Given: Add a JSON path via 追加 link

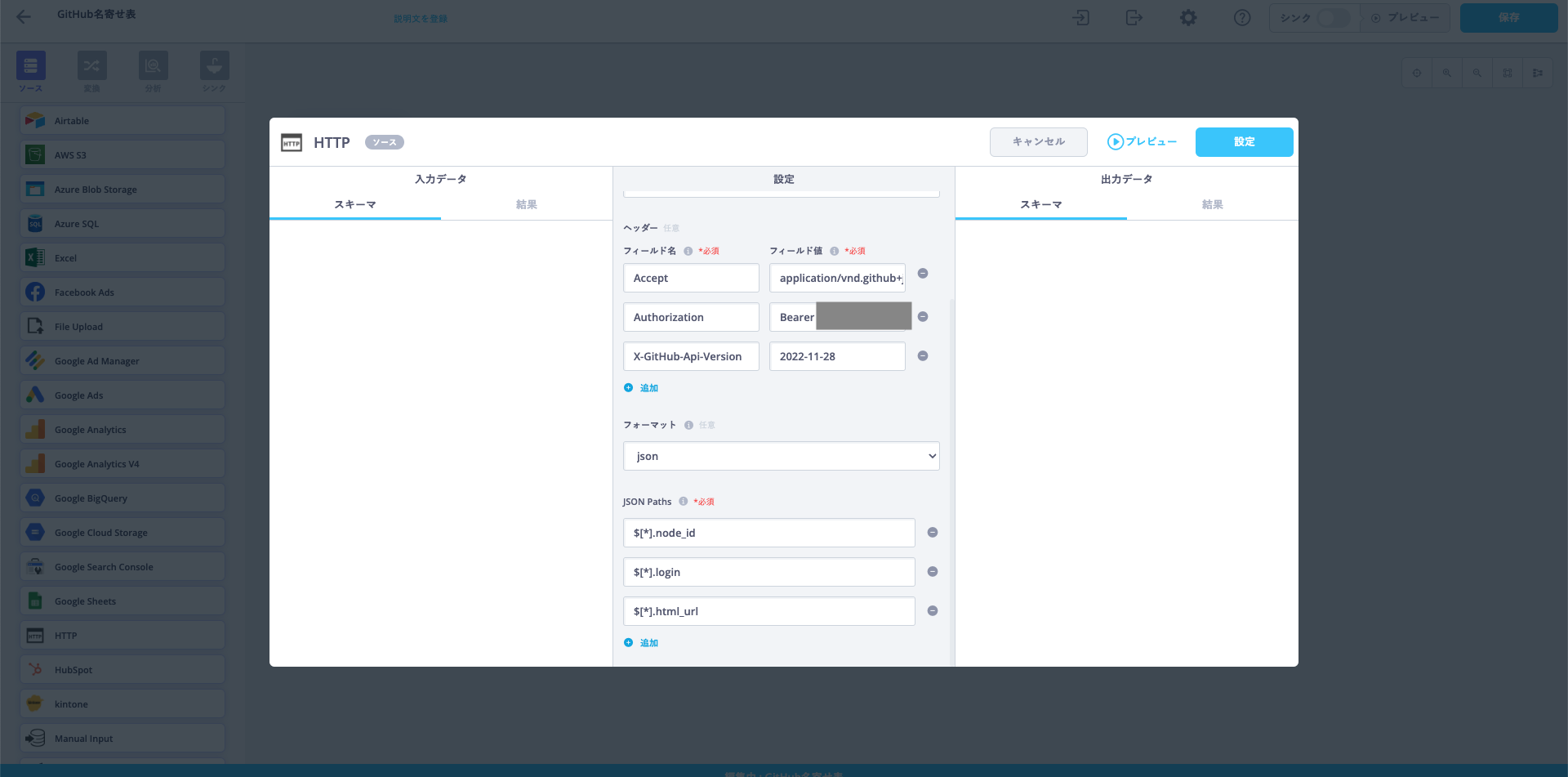Looking at the screenshot, I should (x=648, y=643).
